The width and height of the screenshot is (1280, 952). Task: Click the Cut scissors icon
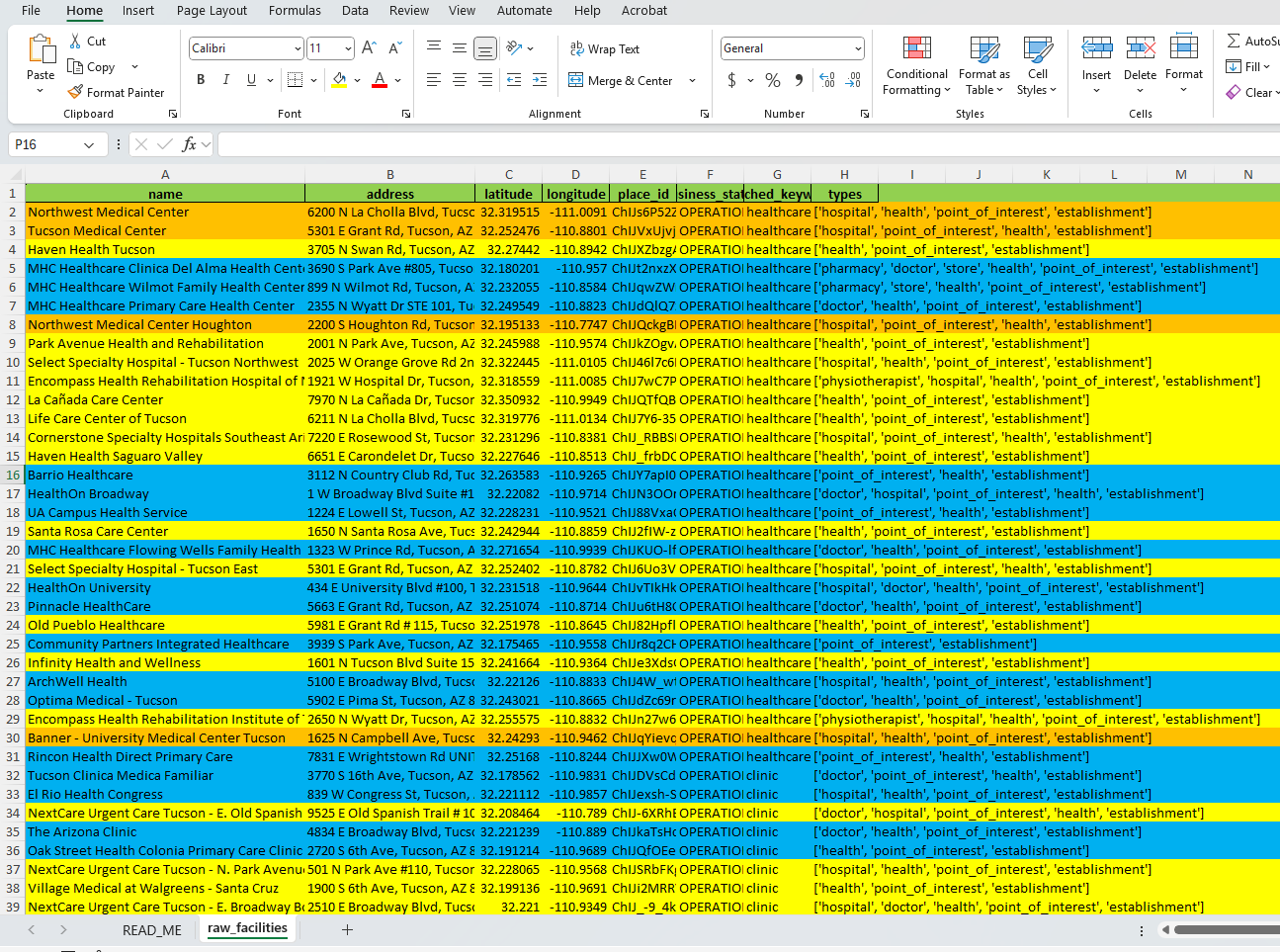pos(76,42)
